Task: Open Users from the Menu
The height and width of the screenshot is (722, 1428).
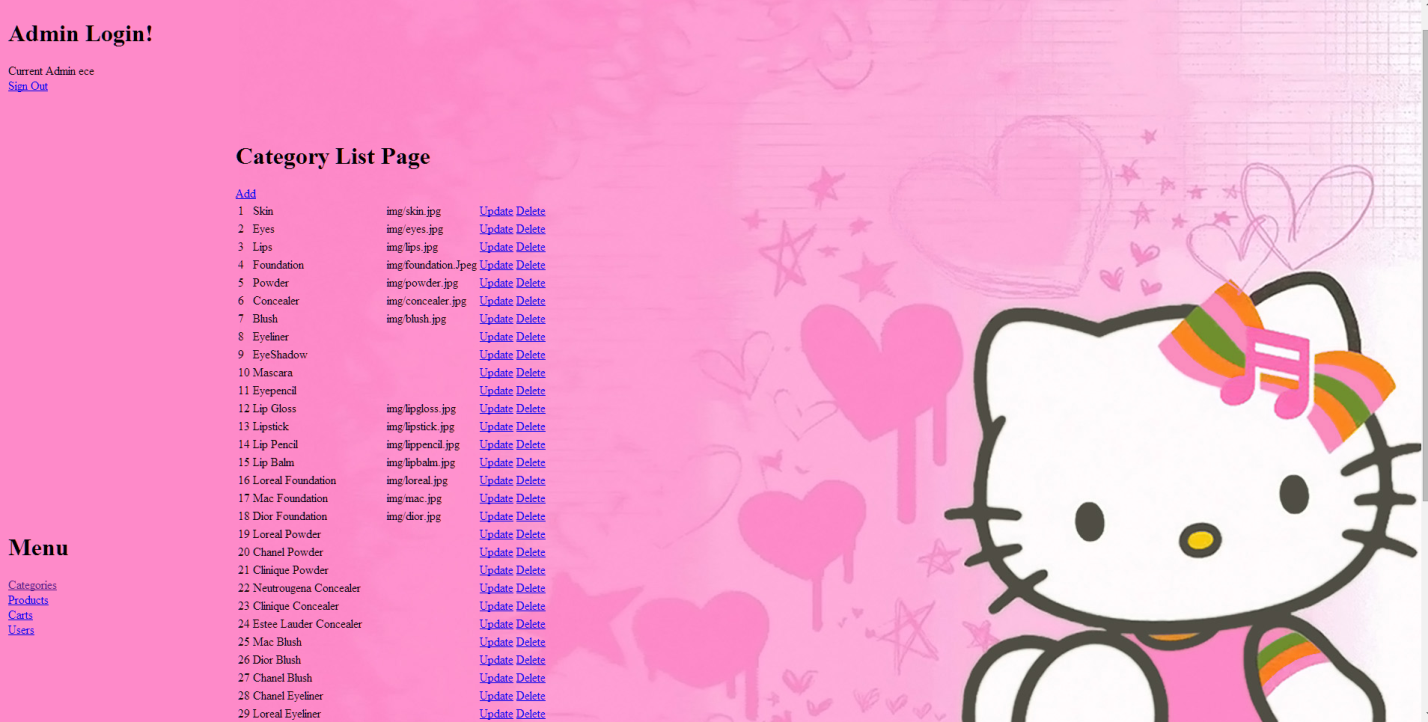Action: coord(21,630)
